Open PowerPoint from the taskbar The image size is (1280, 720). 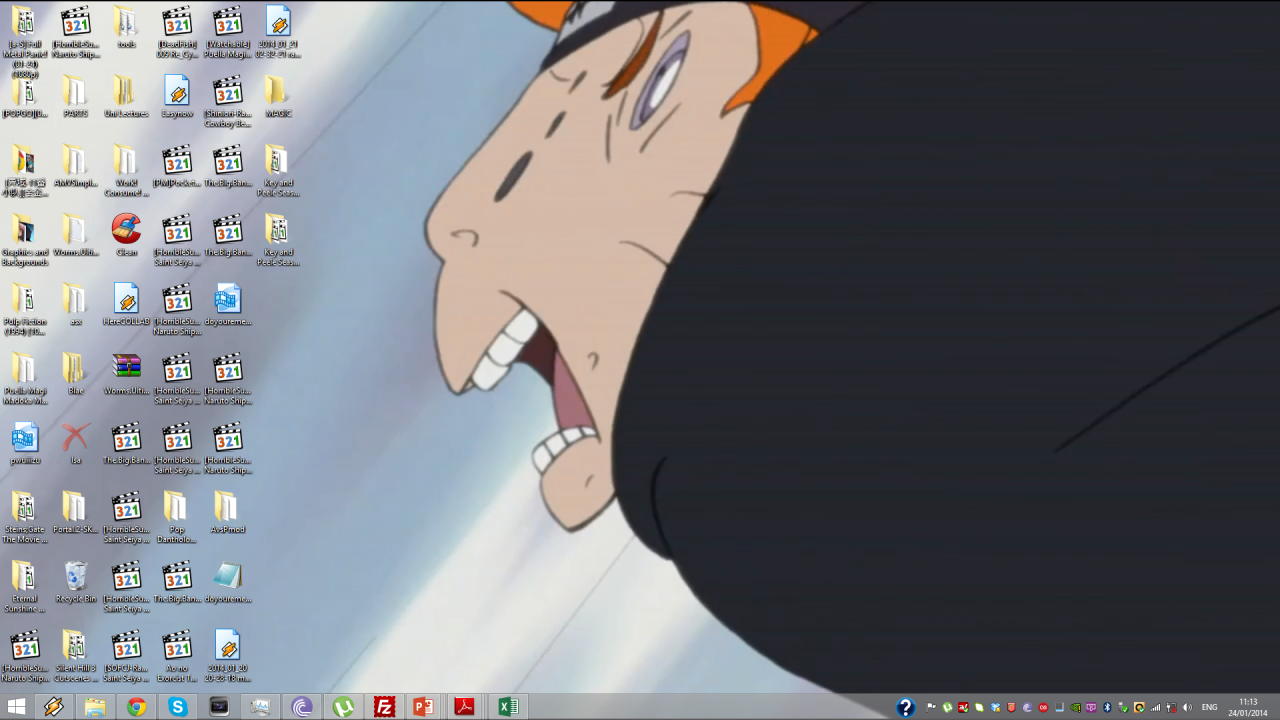point(424,707)
